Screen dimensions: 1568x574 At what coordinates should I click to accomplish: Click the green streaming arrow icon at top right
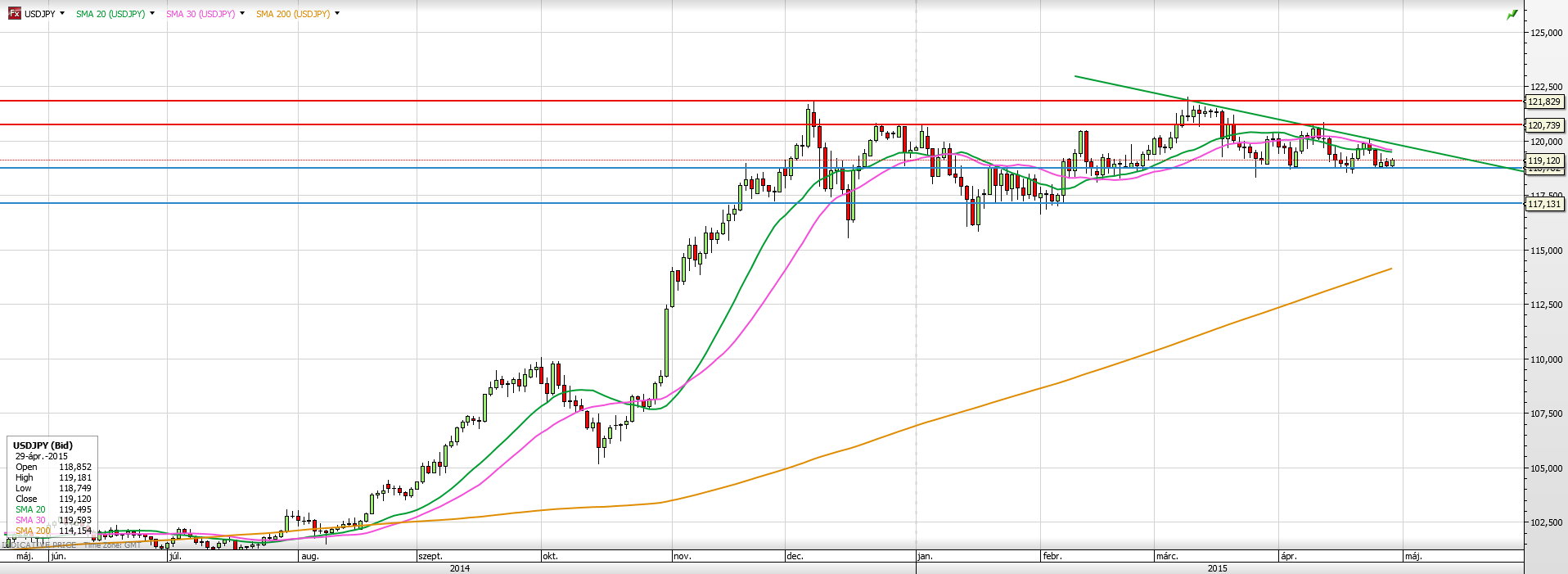1512,15
